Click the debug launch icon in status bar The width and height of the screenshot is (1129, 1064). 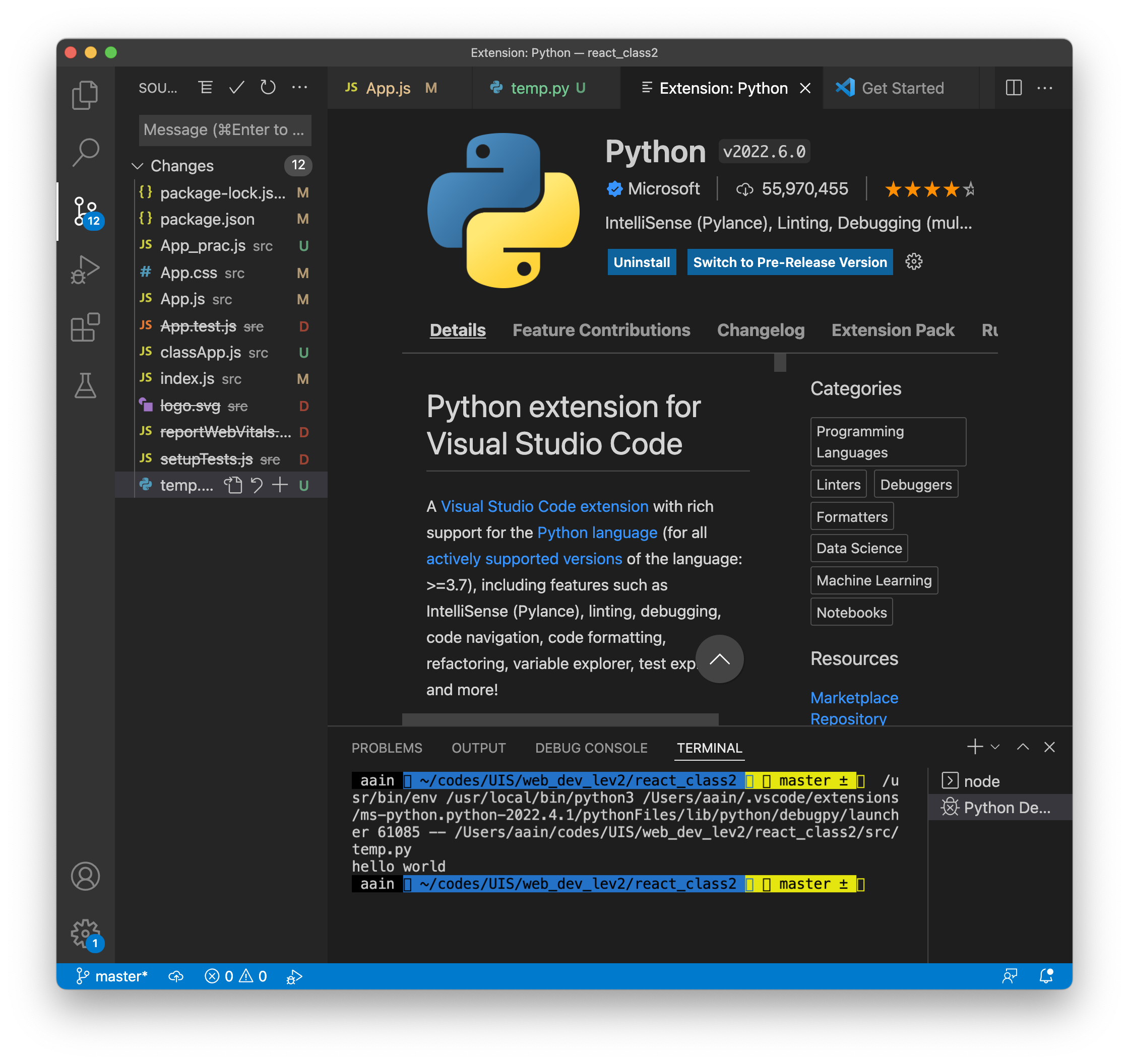point(294,976)
